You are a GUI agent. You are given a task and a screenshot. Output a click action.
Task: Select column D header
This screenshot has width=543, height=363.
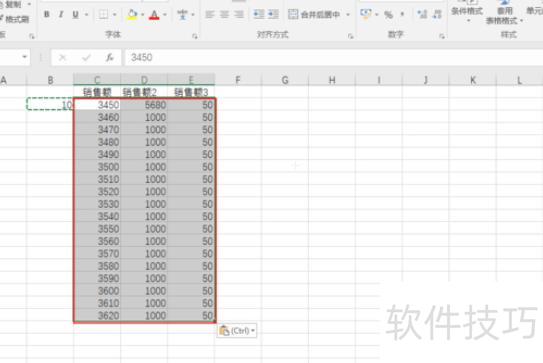pos(144,80)
